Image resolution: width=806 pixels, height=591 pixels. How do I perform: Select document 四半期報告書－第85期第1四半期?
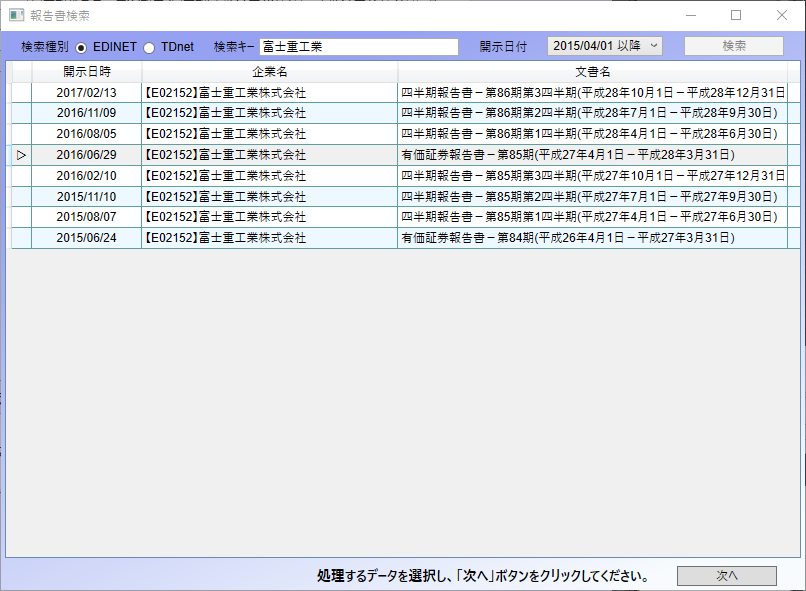tap(592, 217)
